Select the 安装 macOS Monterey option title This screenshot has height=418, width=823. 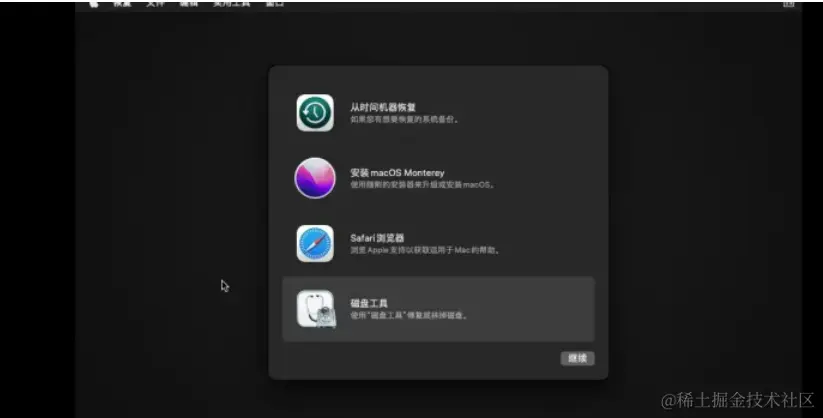tap(397, 172)
